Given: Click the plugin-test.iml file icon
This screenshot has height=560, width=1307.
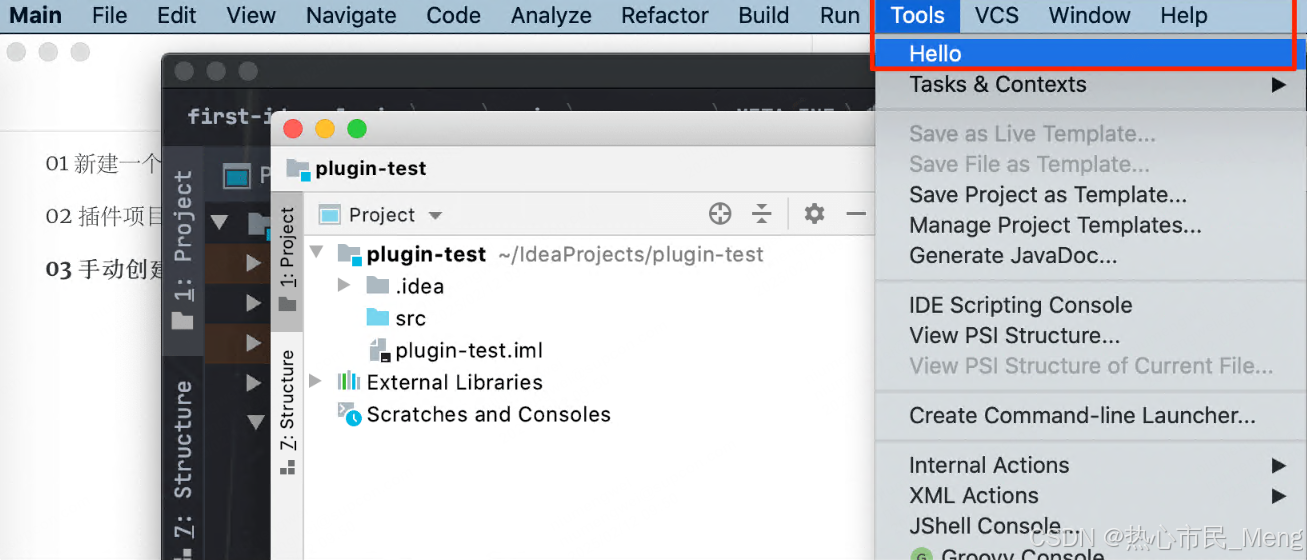Looking at the screenshot, I should tap(379, 350).
